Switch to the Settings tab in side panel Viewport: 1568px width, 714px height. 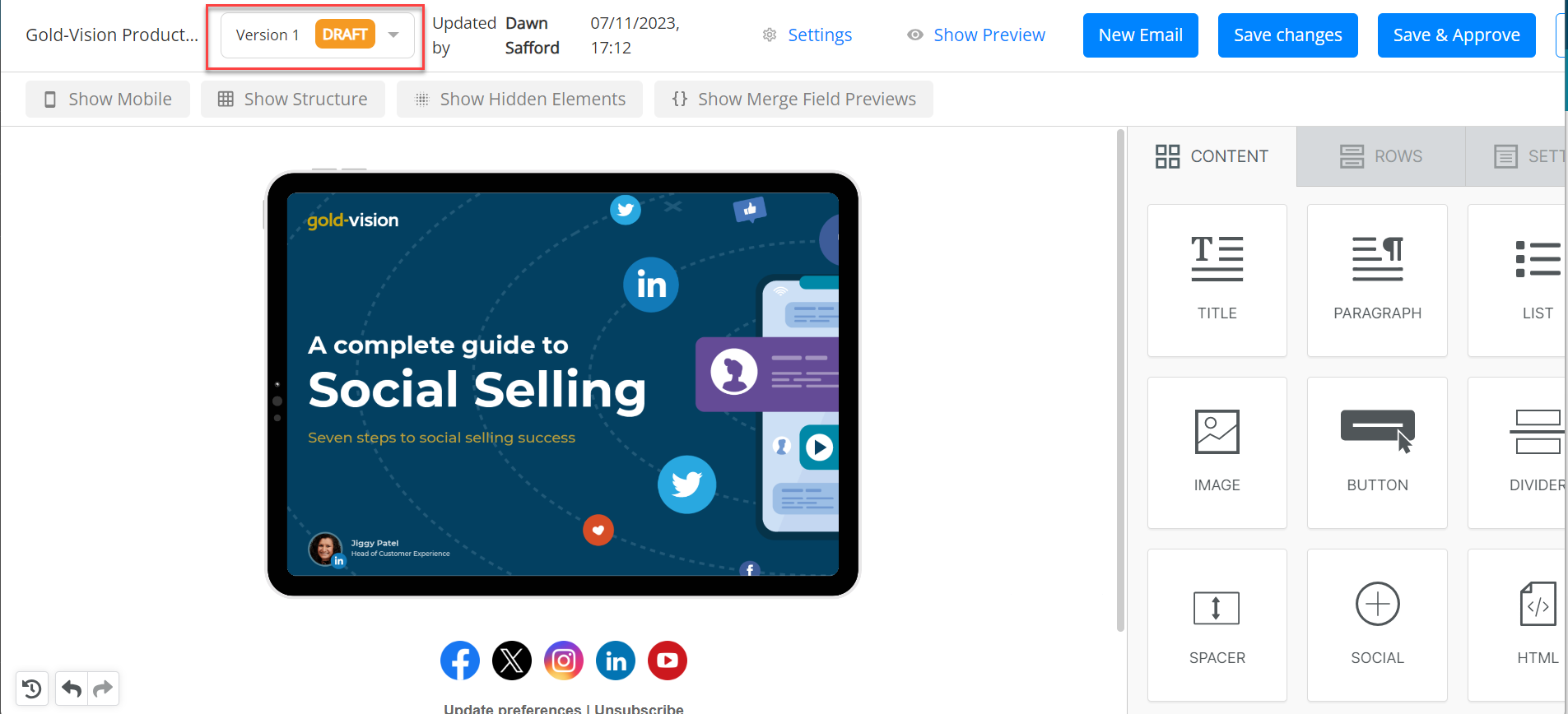pos(1516,156)
